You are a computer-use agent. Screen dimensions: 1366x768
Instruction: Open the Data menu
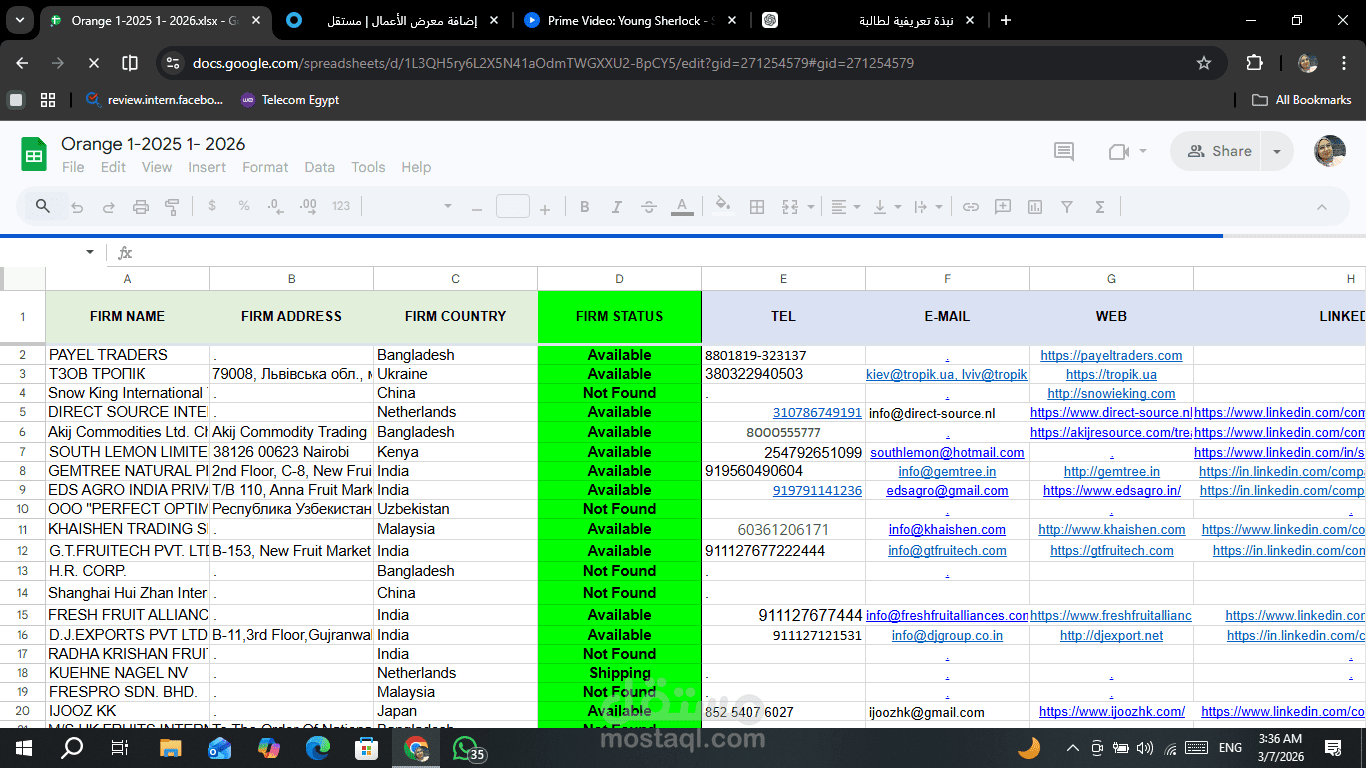coord(320,167)
